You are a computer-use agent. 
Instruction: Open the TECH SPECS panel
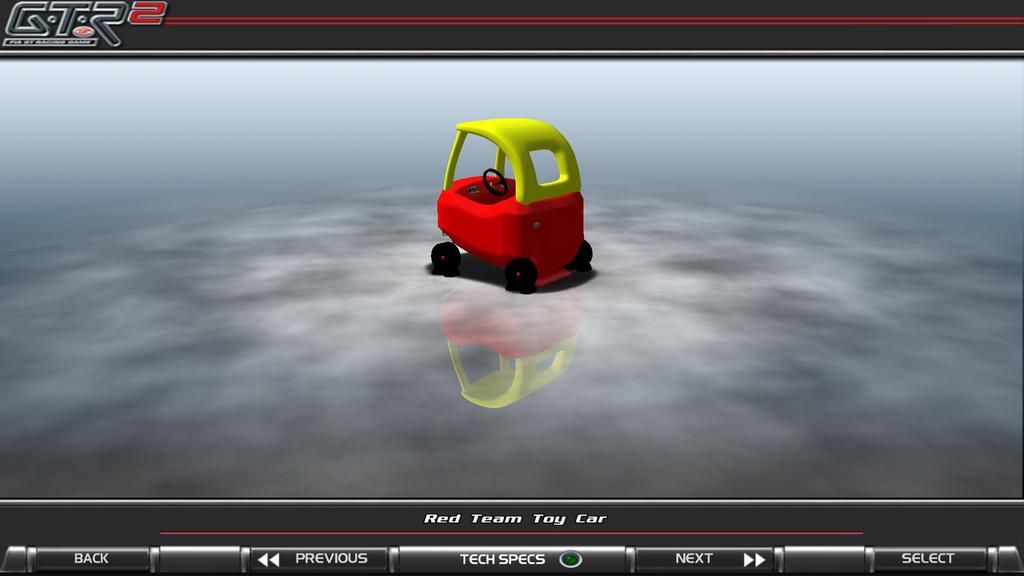[x=502, y=559]
